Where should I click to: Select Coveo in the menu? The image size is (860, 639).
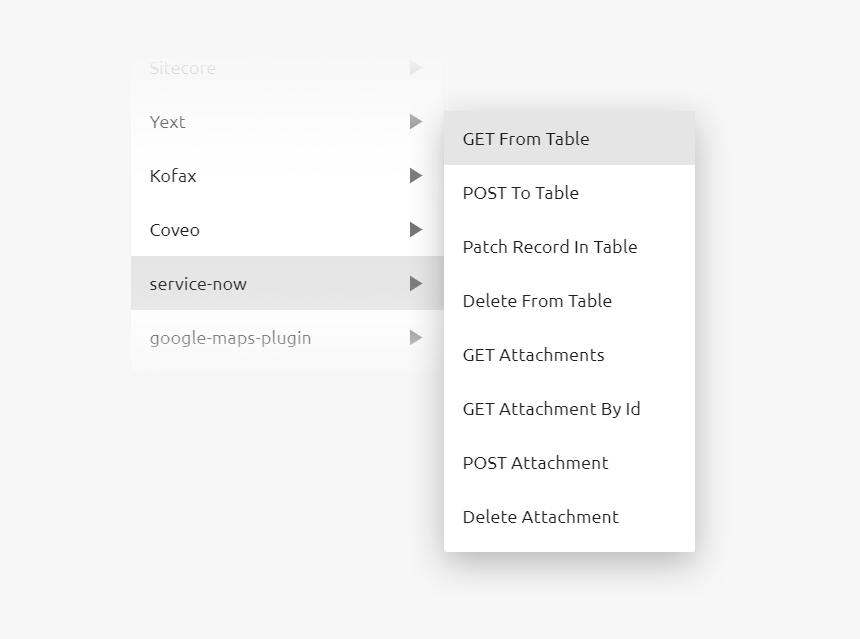click(x=175, y=230)
